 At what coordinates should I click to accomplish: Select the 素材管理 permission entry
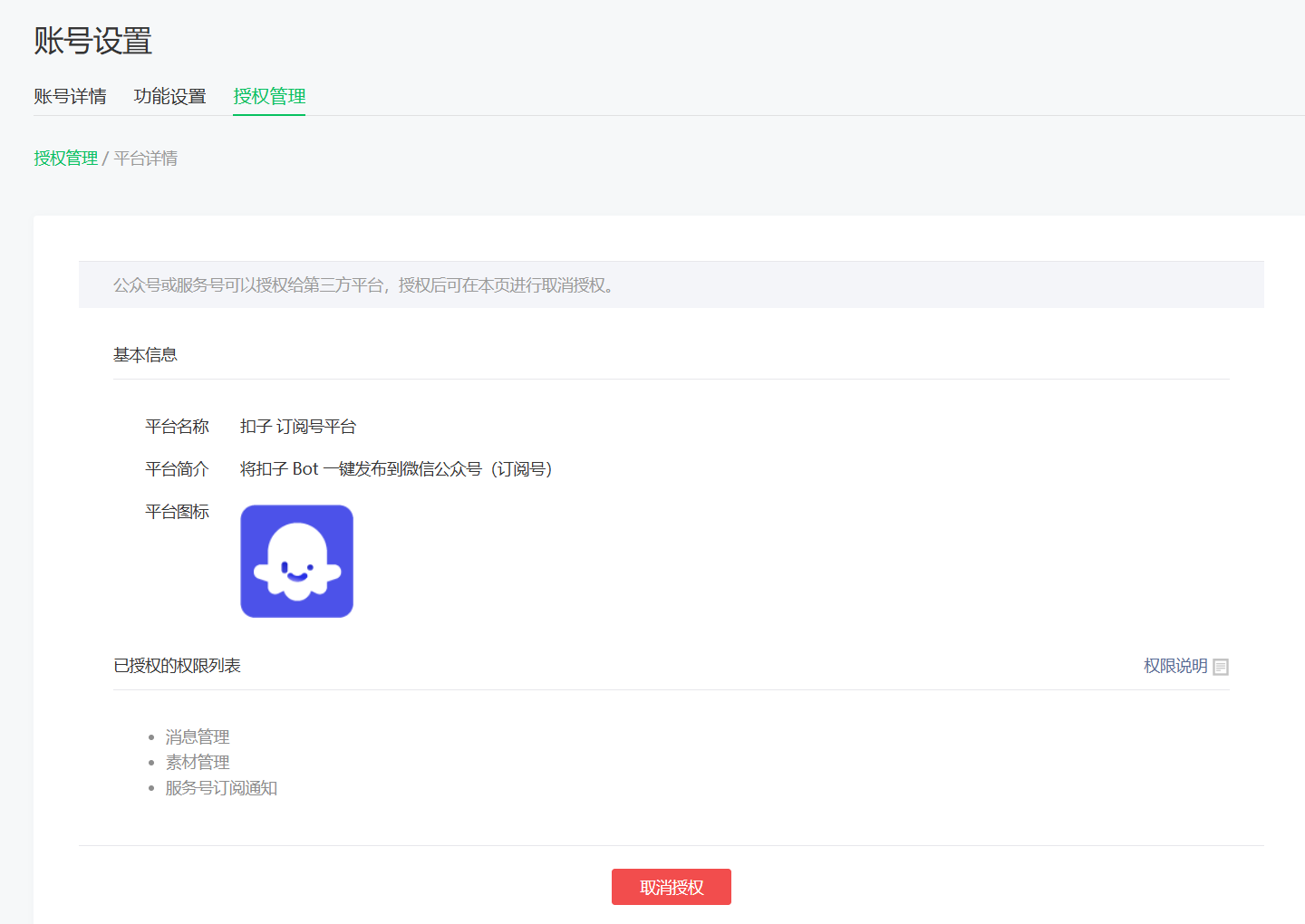[198, 763]
